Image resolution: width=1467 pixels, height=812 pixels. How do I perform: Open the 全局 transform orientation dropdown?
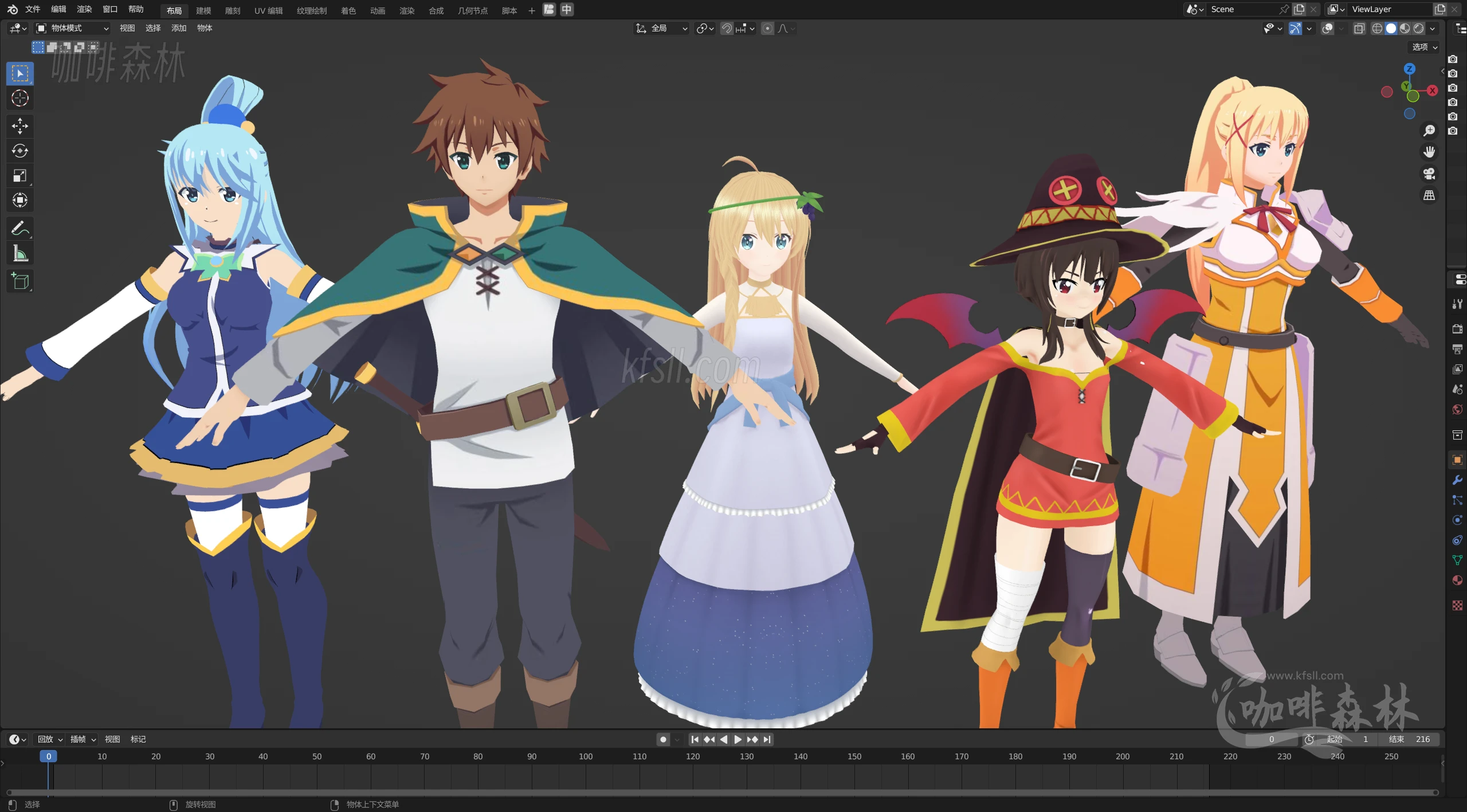[x=661, y=28]
